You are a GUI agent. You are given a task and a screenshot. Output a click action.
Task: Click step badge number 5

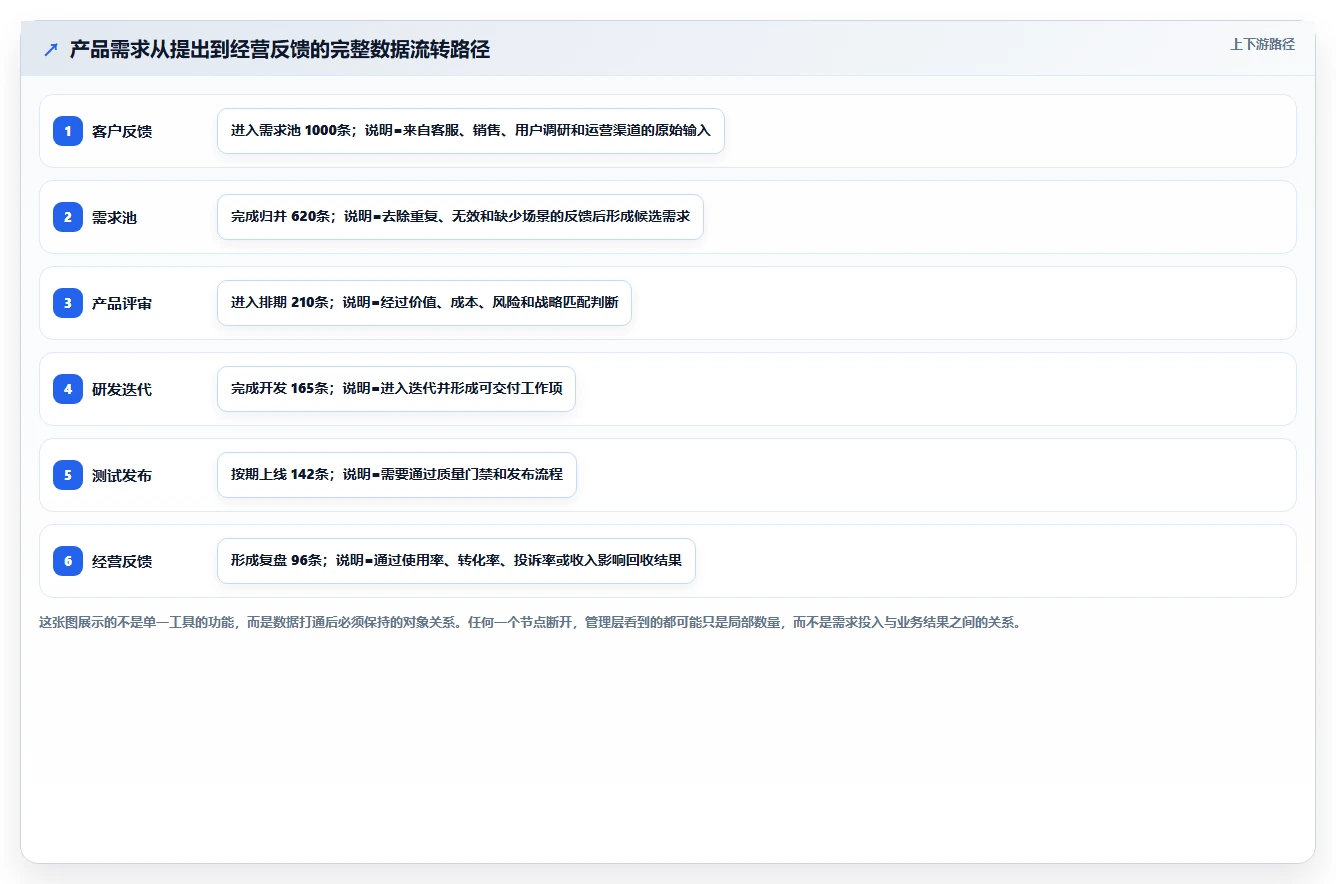click(68, 475)
